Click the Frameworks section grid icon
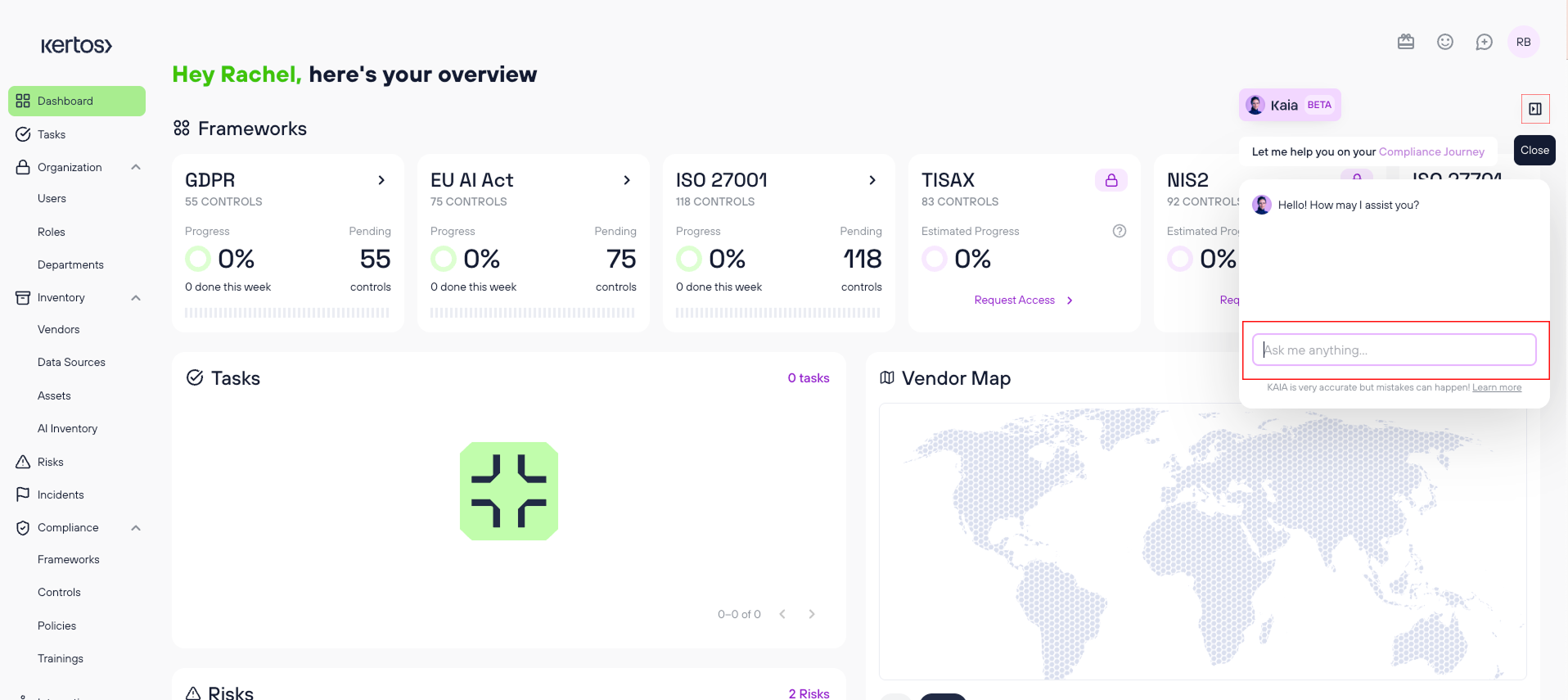Viewport: 1568px width, 700px height. 182,129
